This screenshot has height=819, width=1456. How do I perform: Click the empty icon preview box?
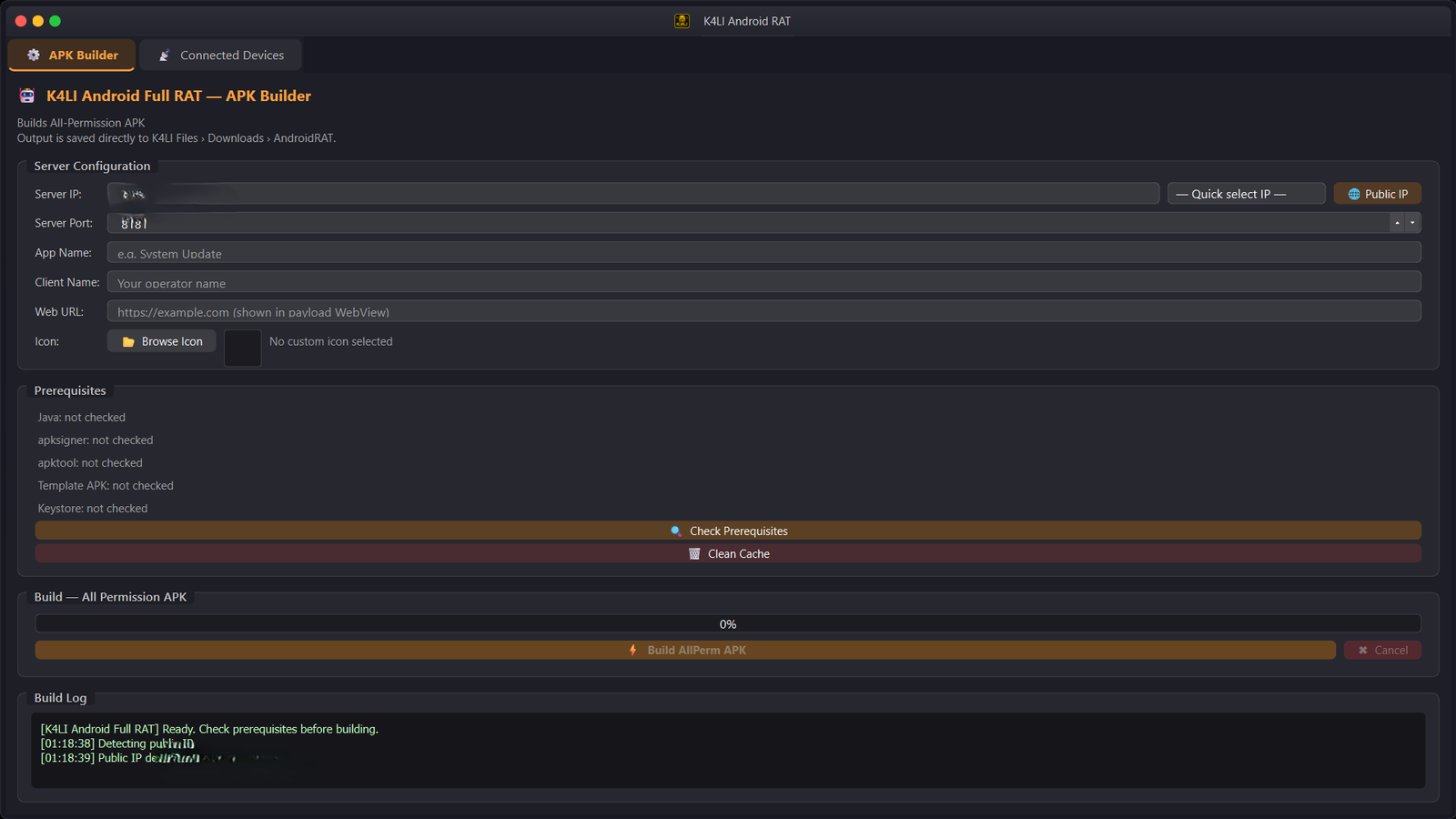(x=243, y=349)
